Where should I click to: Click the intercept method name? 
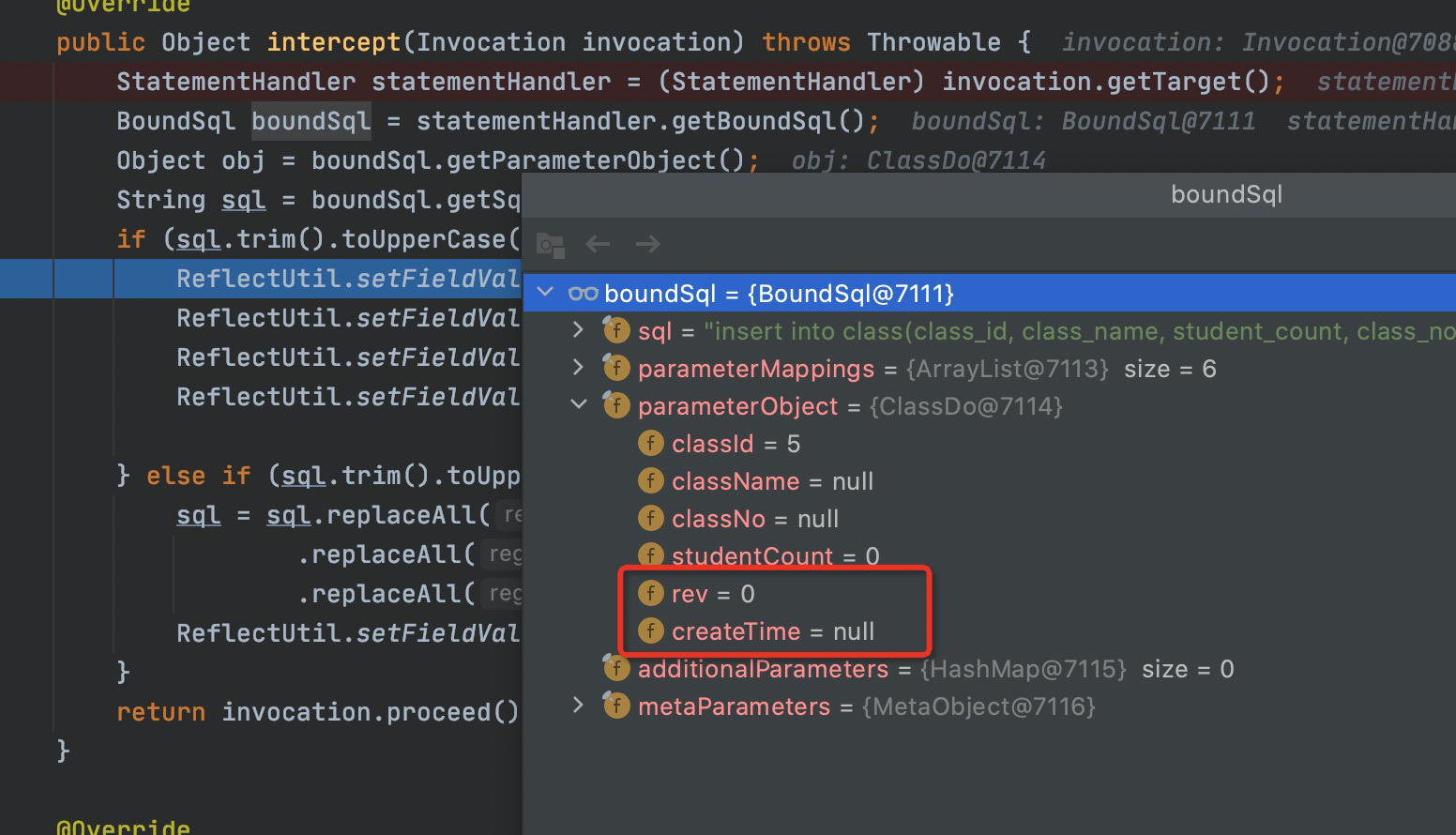coord(334,42)
